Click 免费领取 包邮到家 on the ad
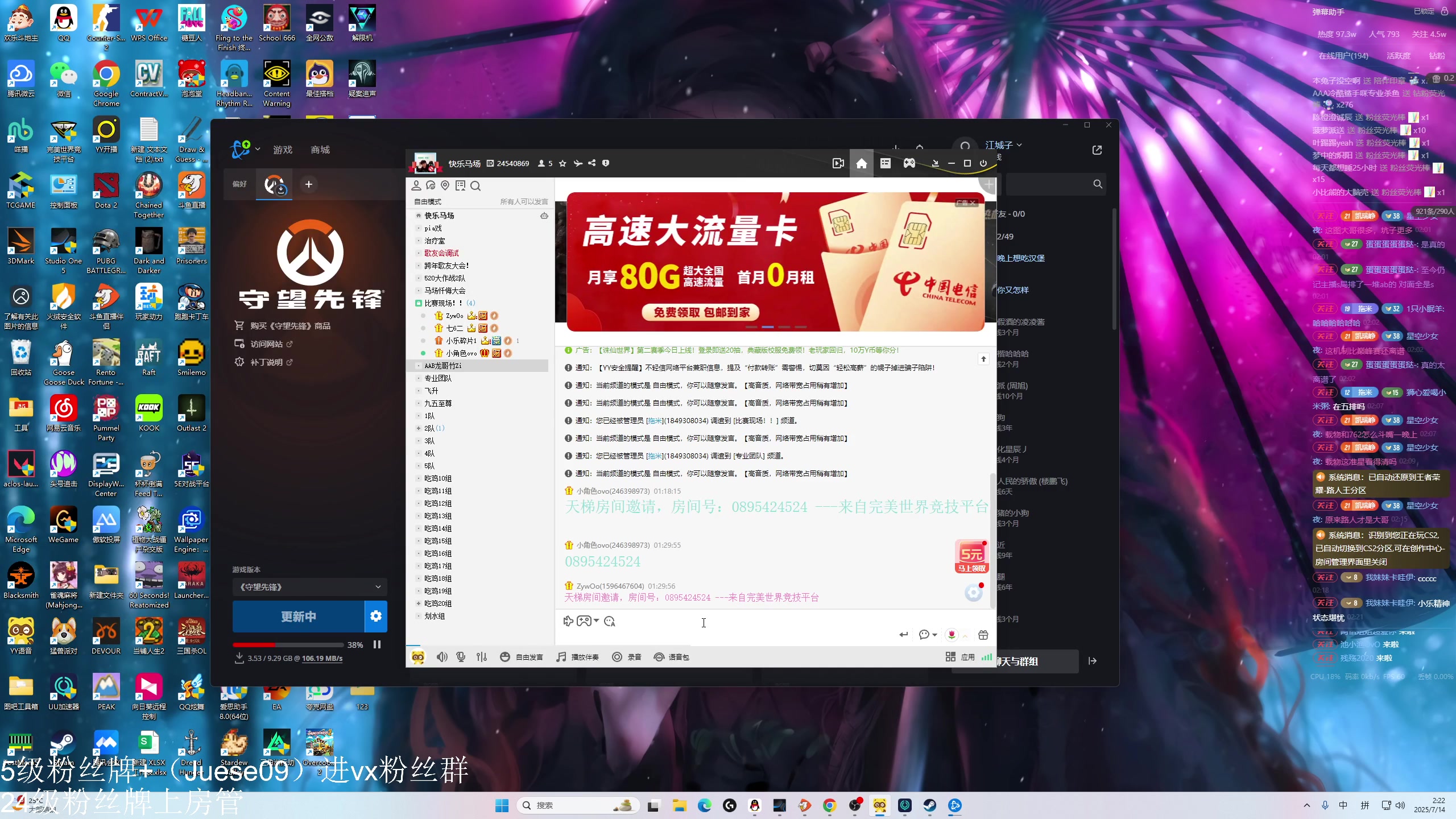The width and height of the screenshot is (1456, 819). coord(701,312)
